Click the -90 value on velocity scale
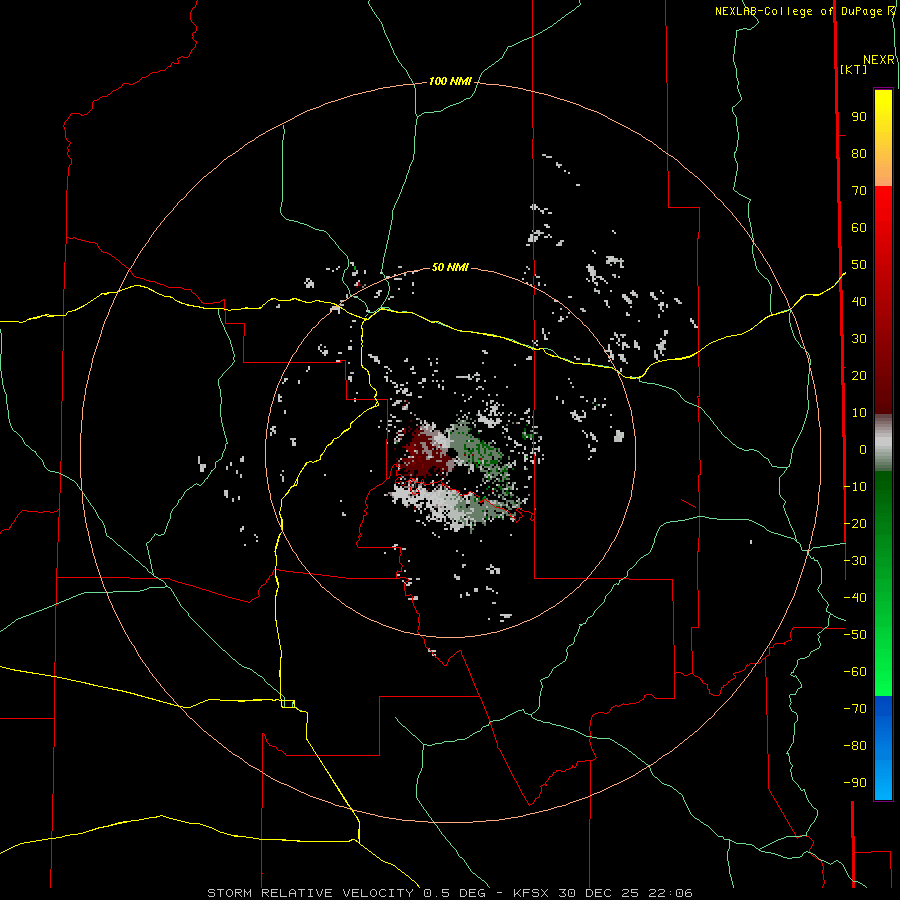 [855, 782]
